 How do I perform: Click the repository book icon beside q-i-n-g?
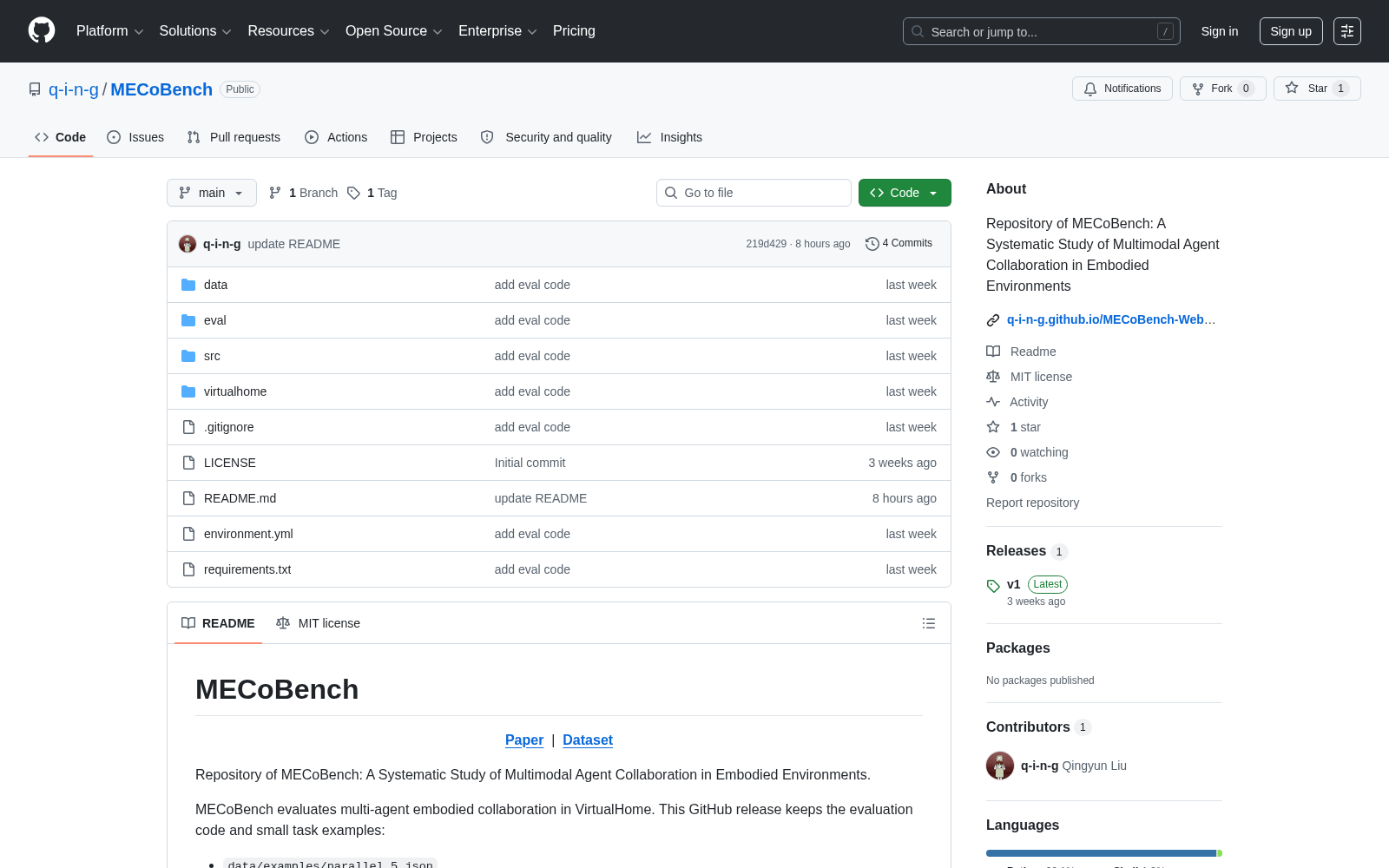pos(35,89)
